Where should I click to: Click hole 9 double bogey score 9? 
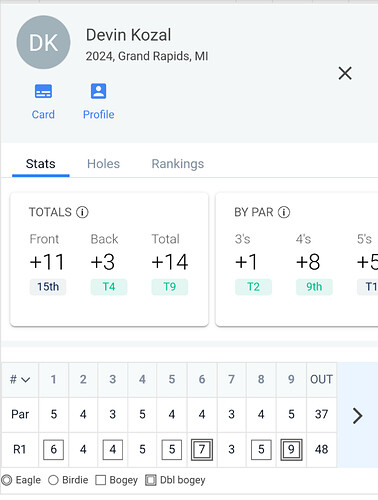[x=291, y=450]
